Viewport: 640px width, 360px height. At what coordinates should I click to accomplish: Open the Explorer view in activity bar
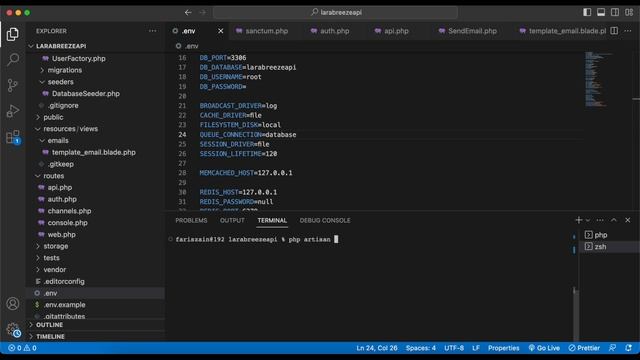click(x=13, y=34)
